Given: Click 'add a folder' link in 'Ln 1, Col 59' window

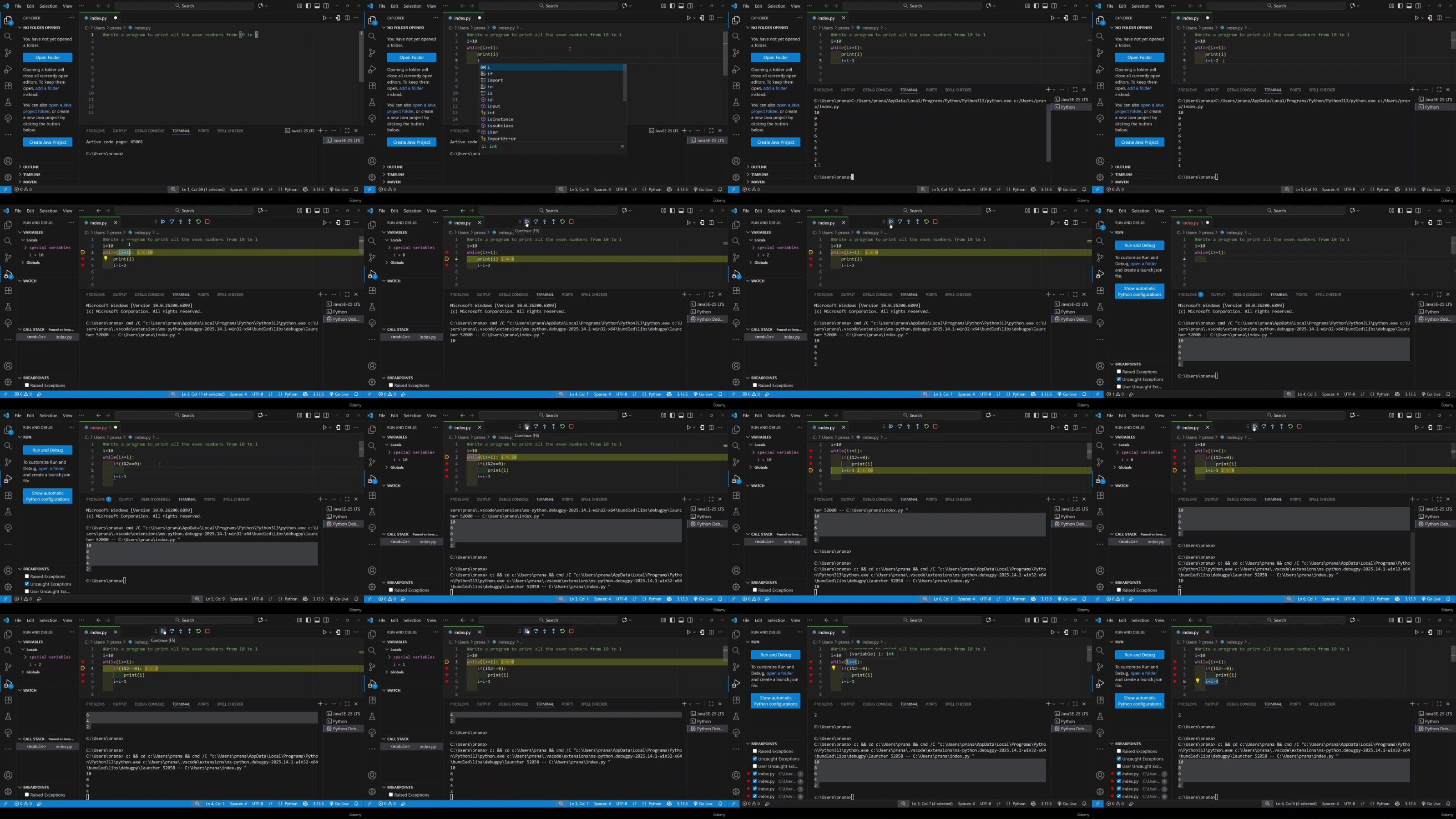Looking at the screenshot, I should 47,88.
